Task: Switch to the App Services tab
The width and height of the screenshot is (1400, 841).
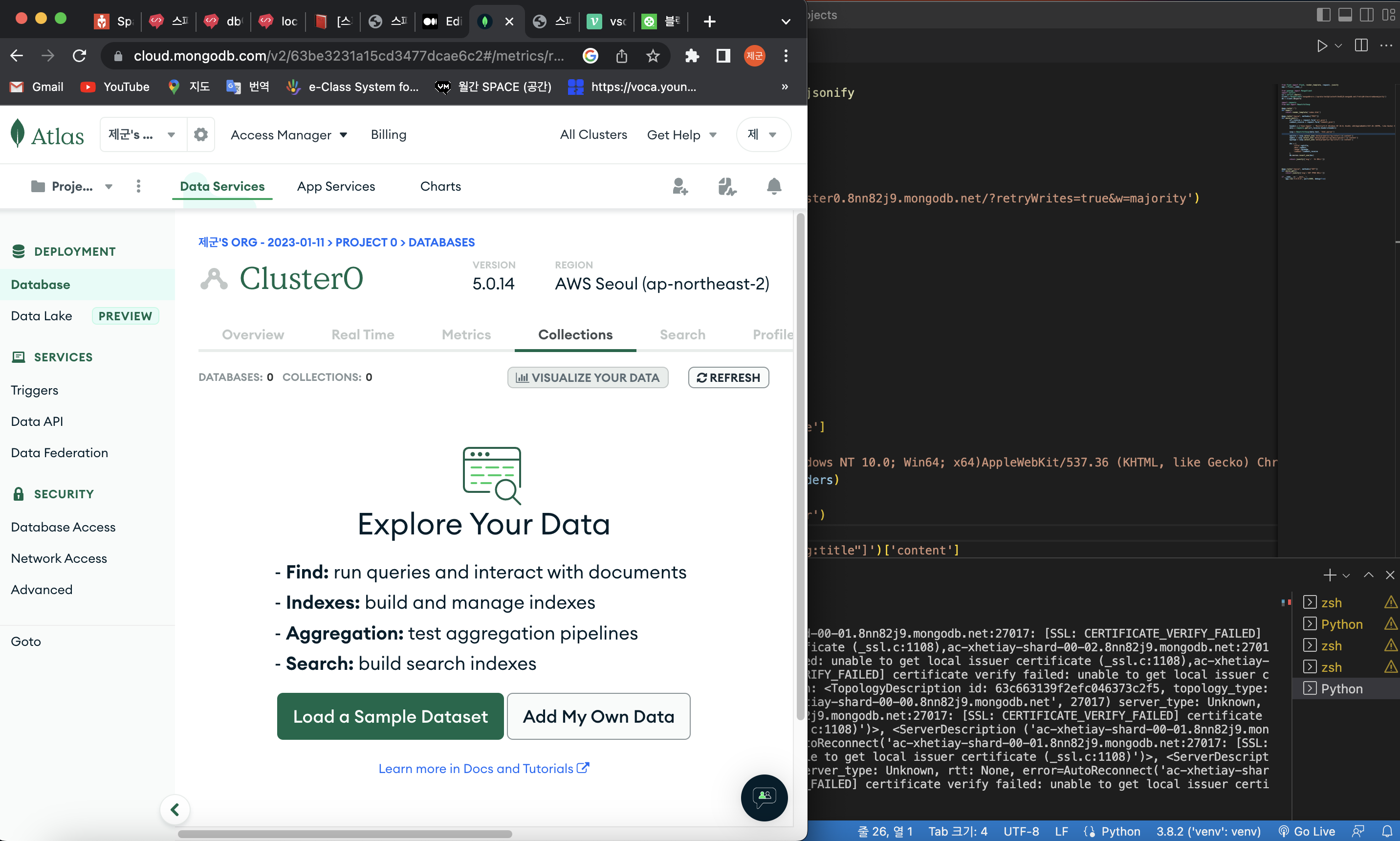Action: tap(336, 186)
